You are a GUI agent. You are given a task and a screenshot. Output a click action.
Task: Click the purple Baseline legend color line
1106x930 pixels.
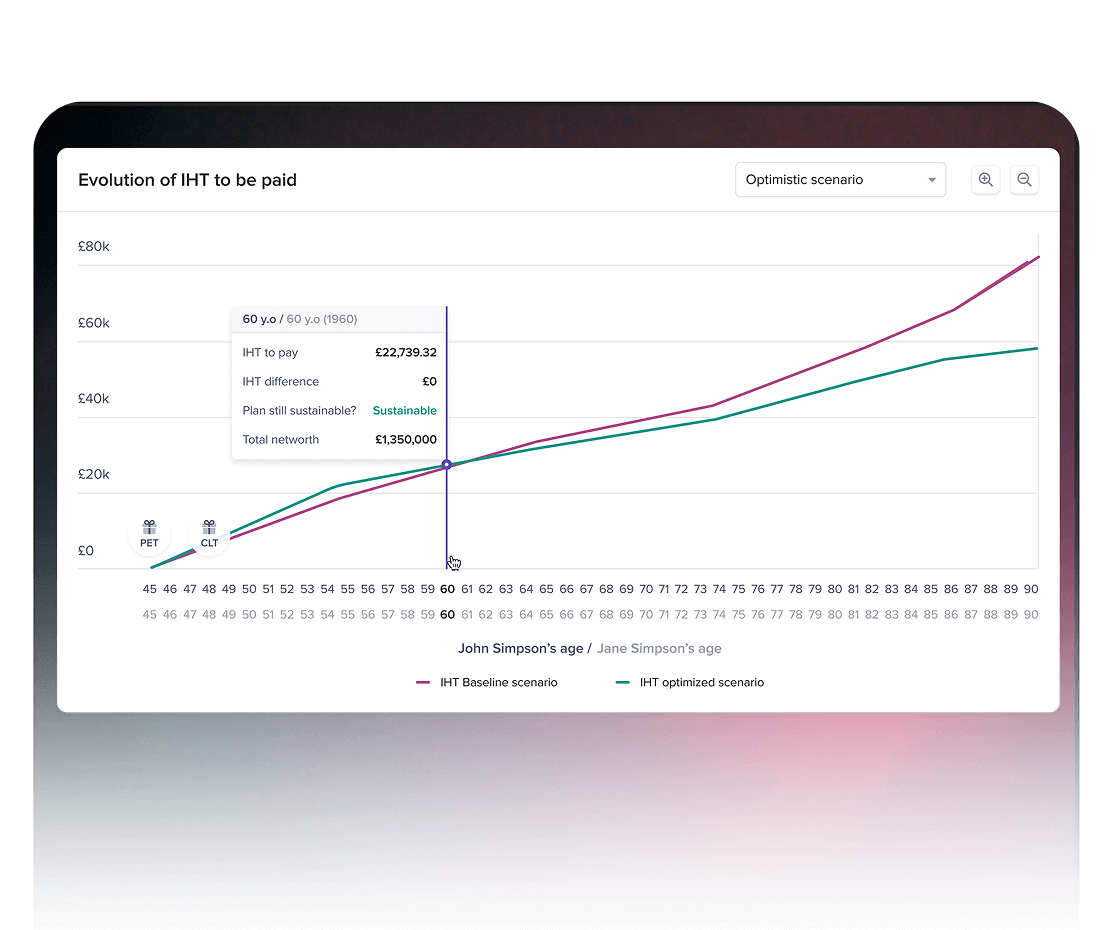point(423,683)
